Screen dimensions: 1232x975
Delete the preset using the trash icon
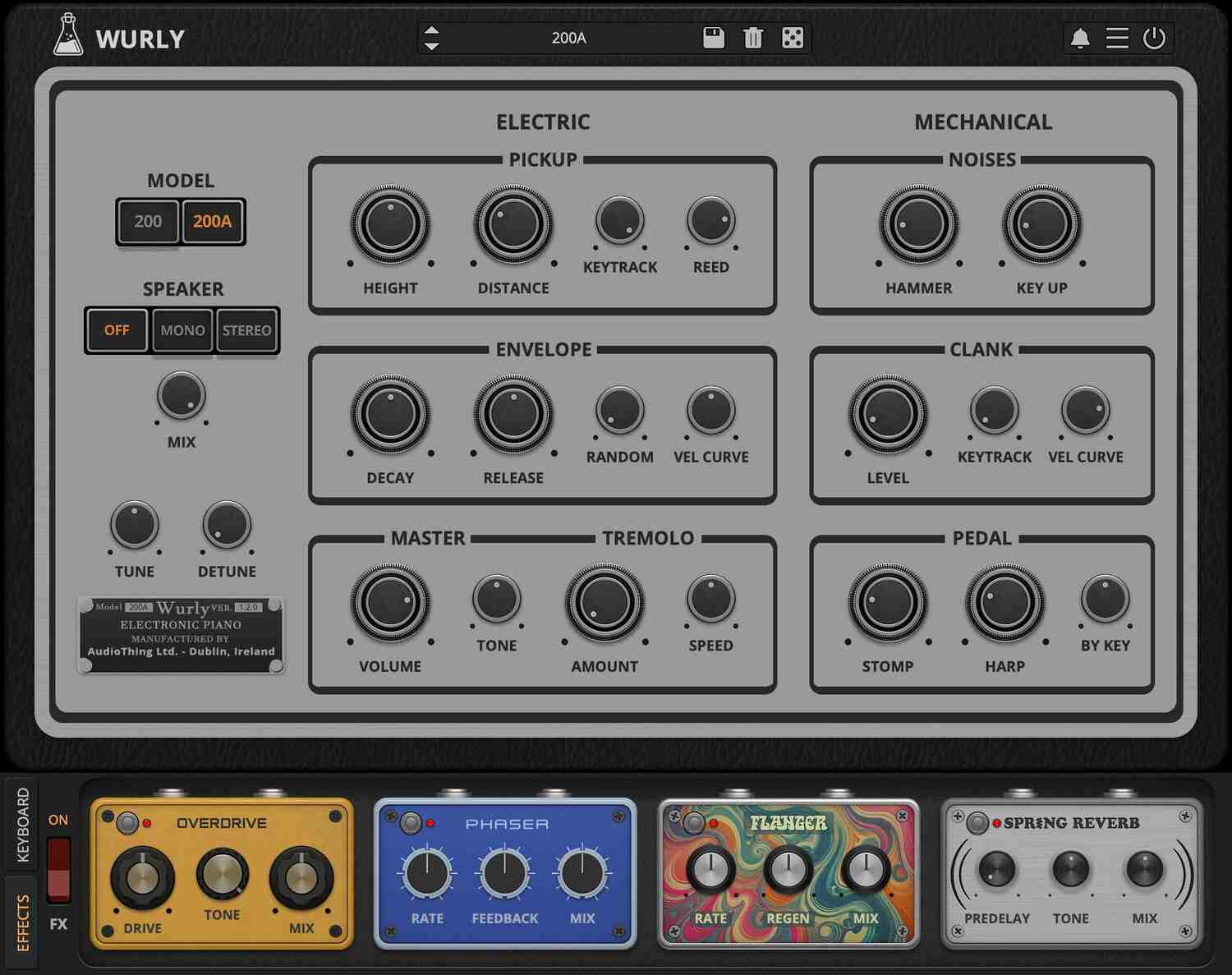coord(753,38)
